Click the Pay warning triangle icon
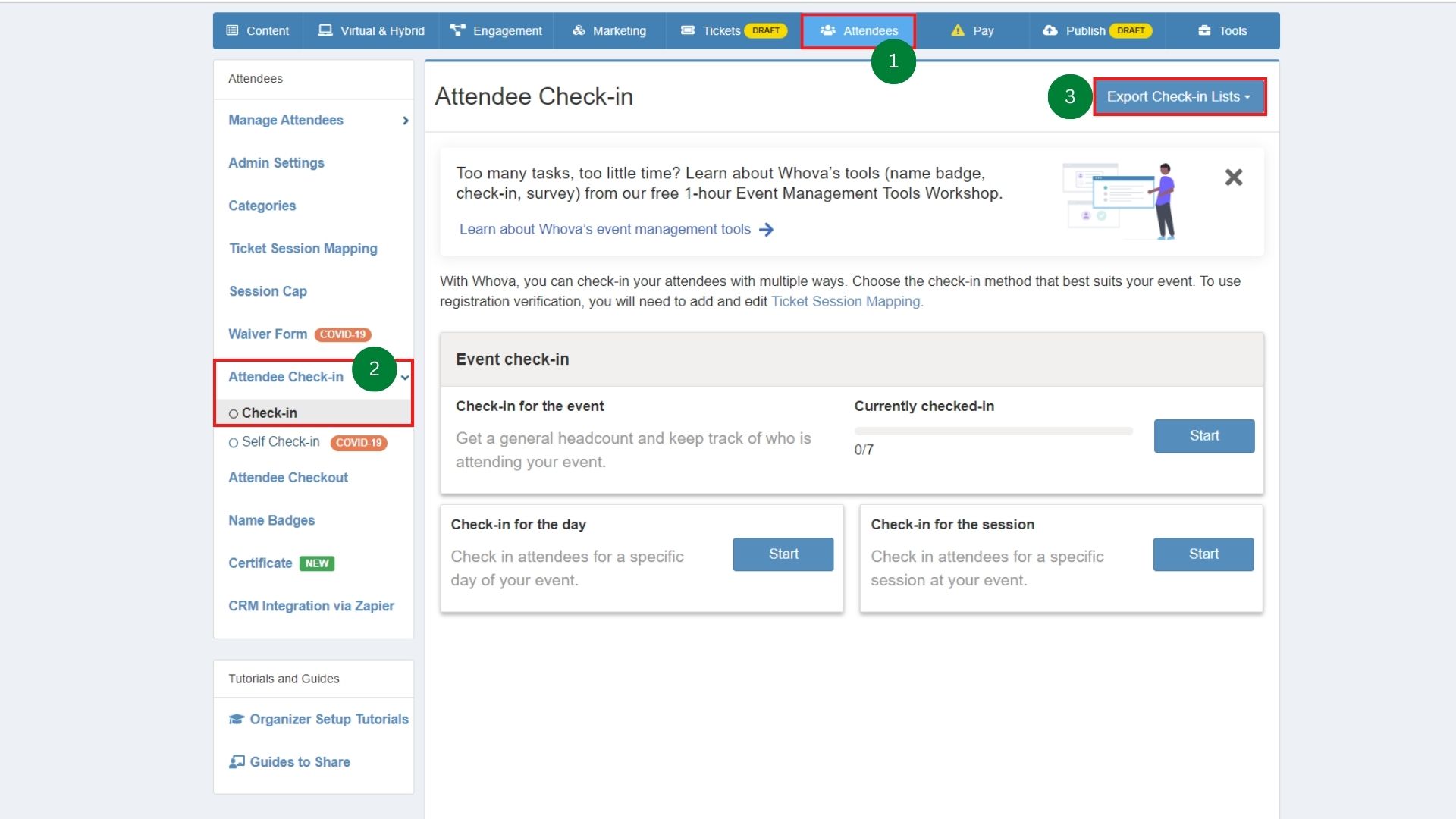The height and width of the screenshot is (819, 1456). point(957,30)
